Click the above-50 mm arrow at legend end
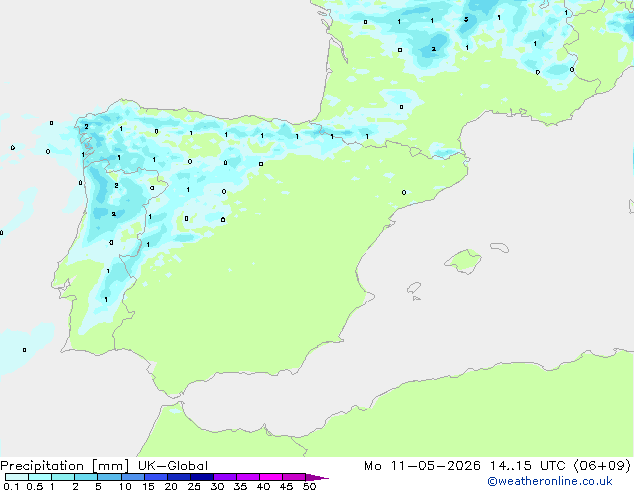 [317, 477]
